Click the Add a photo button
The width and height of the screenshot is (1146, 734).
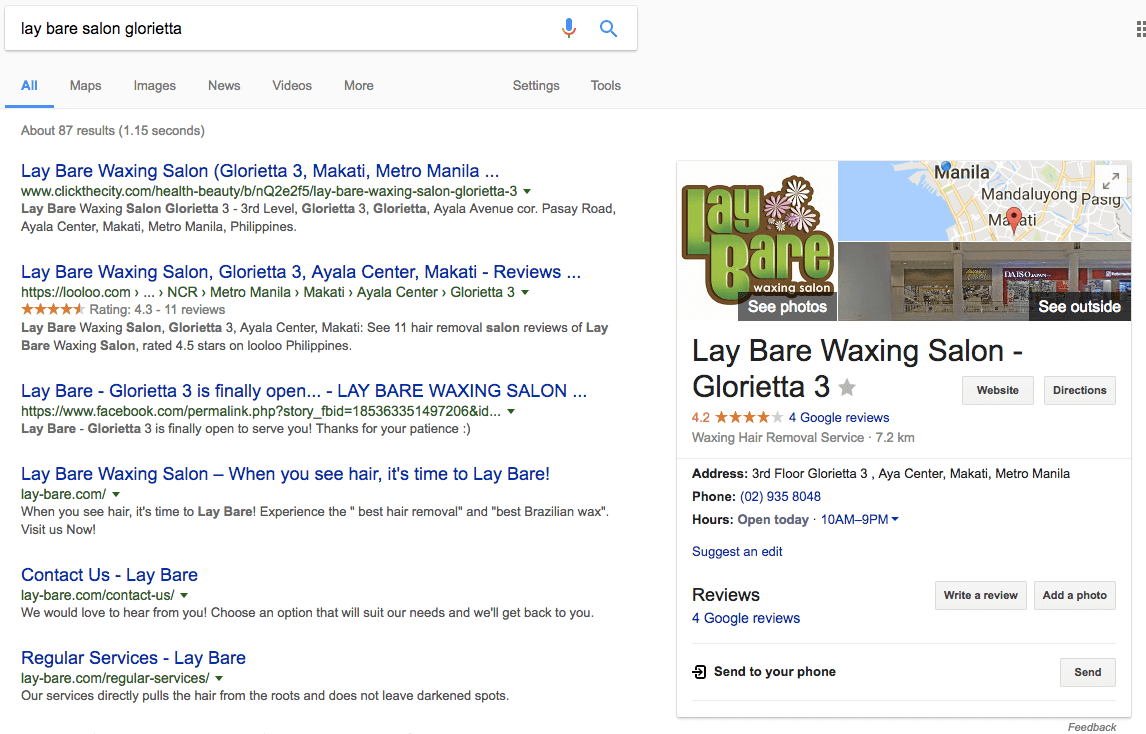click(x=1074, y=595)
